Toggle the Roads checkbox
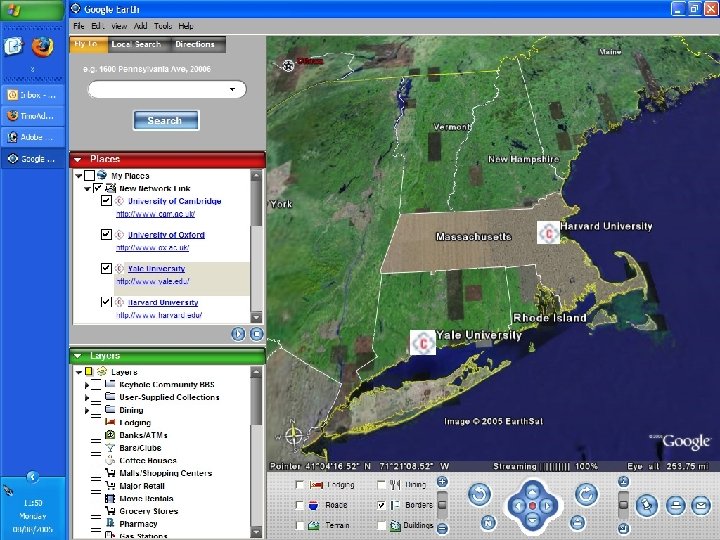Screen dimensions: 720x540 (x=299, y=505)
